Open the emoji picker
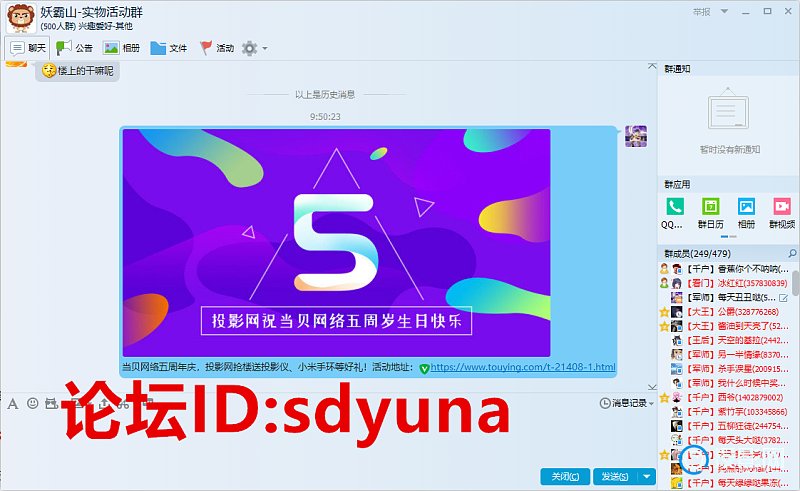 pos(33,404)
